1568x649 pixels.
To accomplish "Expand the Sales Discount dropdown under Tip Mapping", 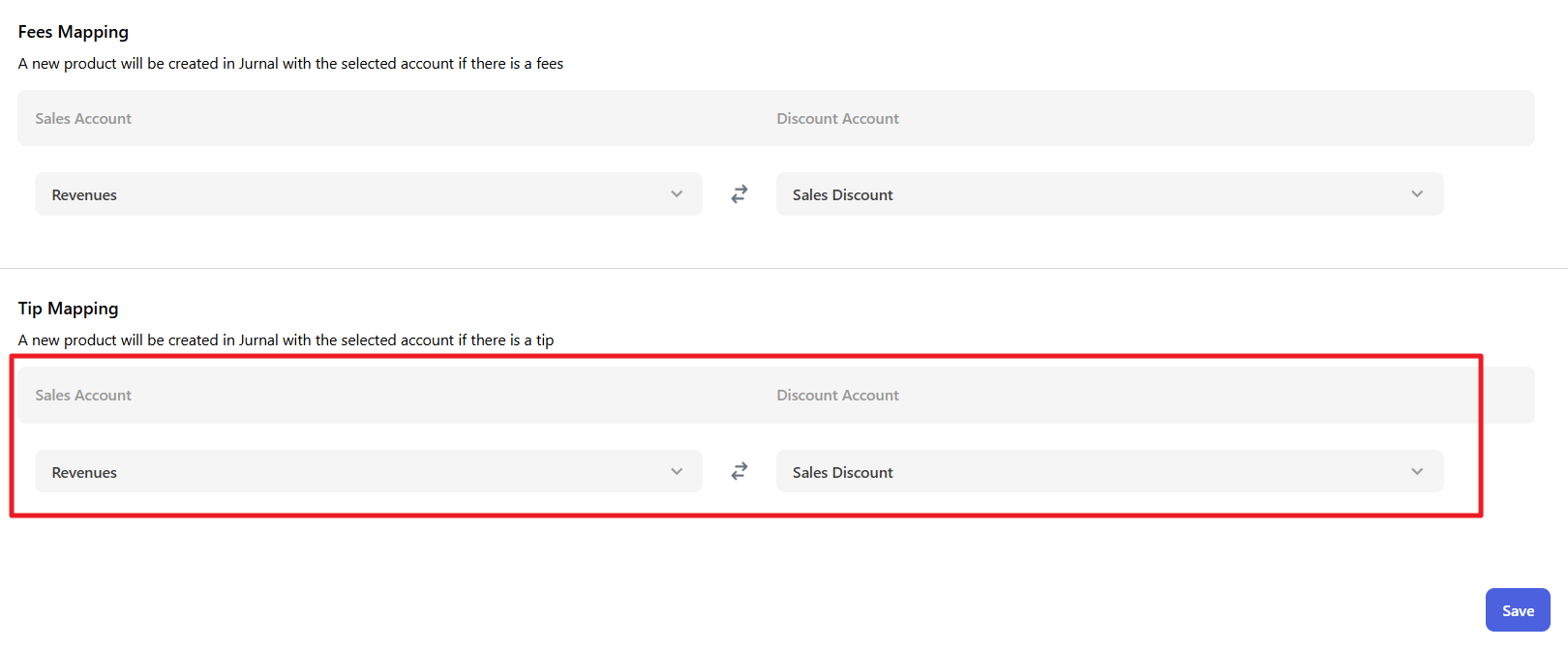I will (1108, 472).
